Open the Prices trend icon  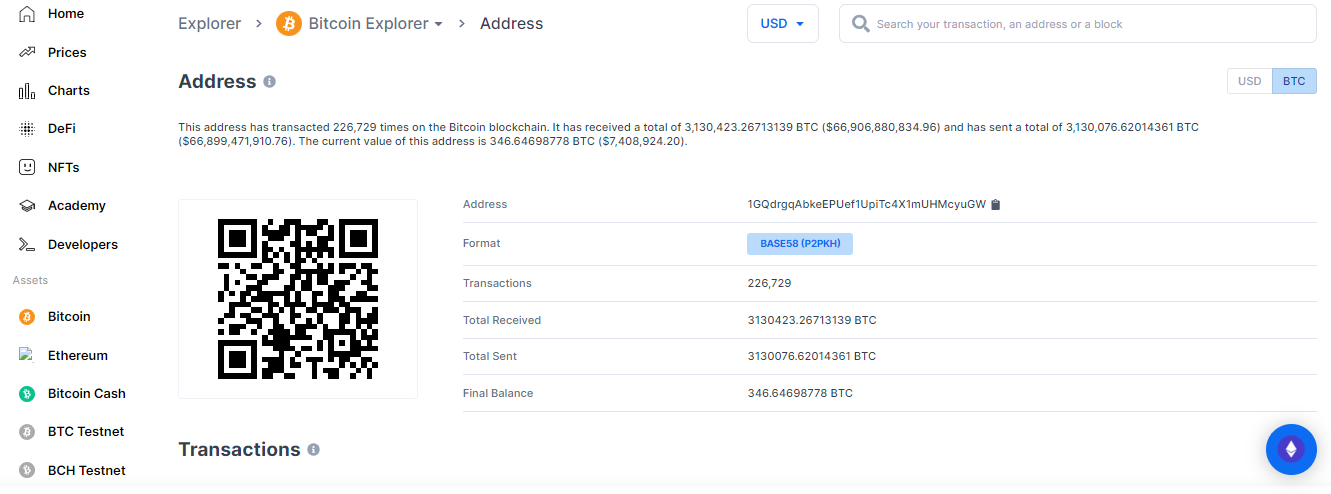tap(27, 52)
